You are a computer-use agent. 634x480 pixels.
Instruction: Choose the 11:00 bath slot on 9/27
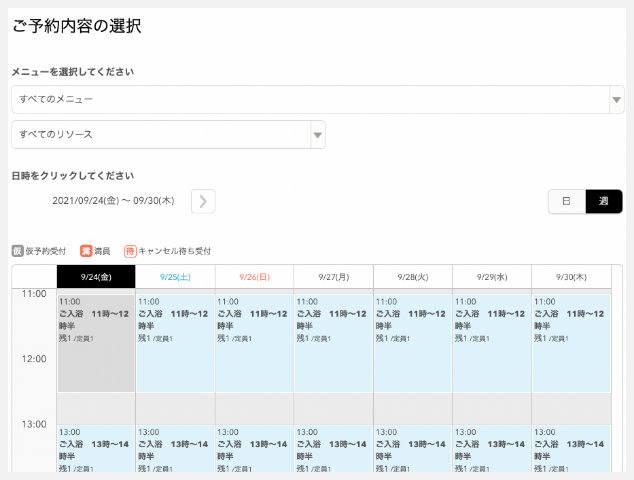coord(334,343)
